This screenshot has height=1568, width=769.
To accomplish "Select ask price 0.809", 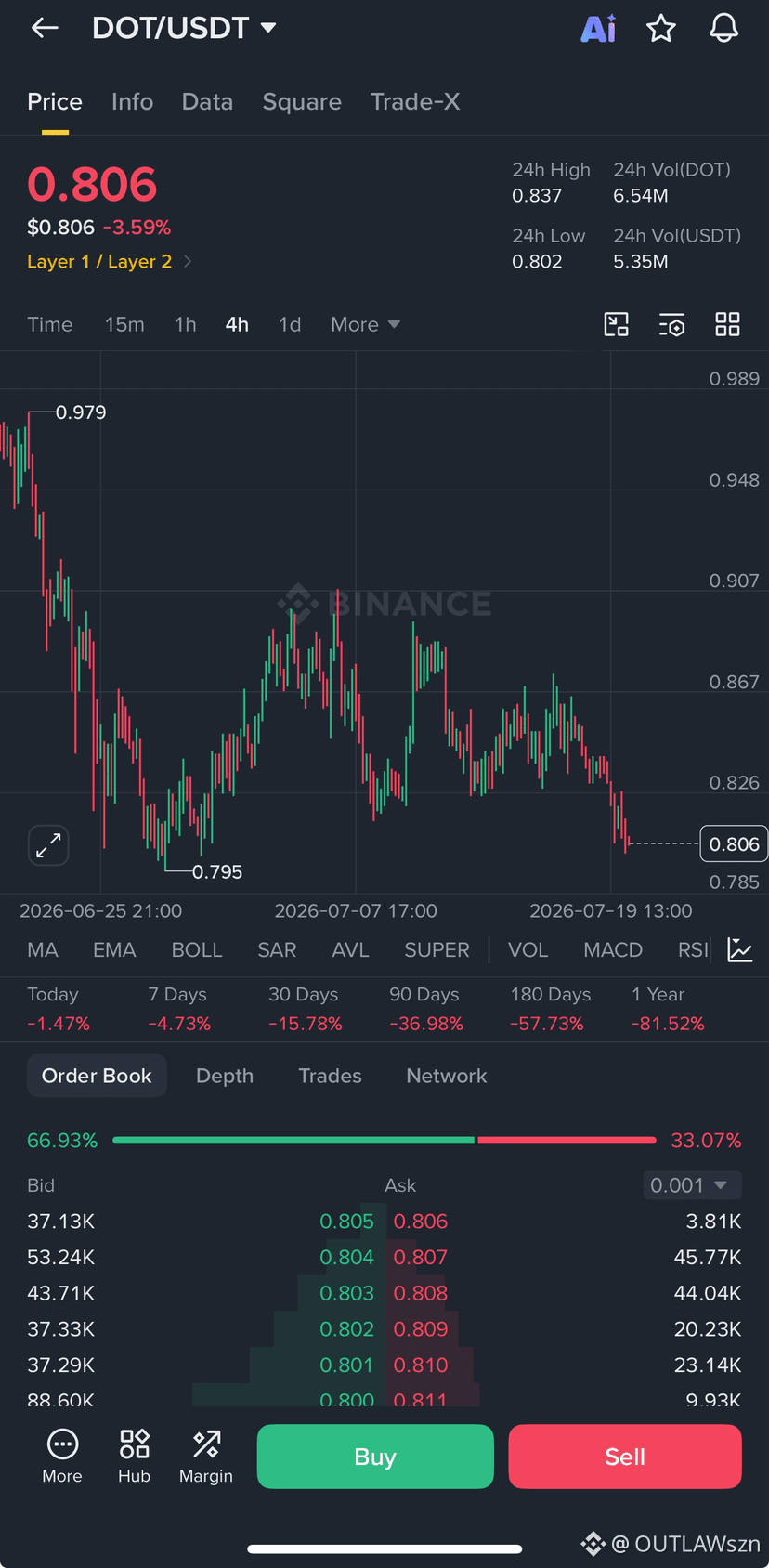I will pyautogui.click(x=421, y=1329).
